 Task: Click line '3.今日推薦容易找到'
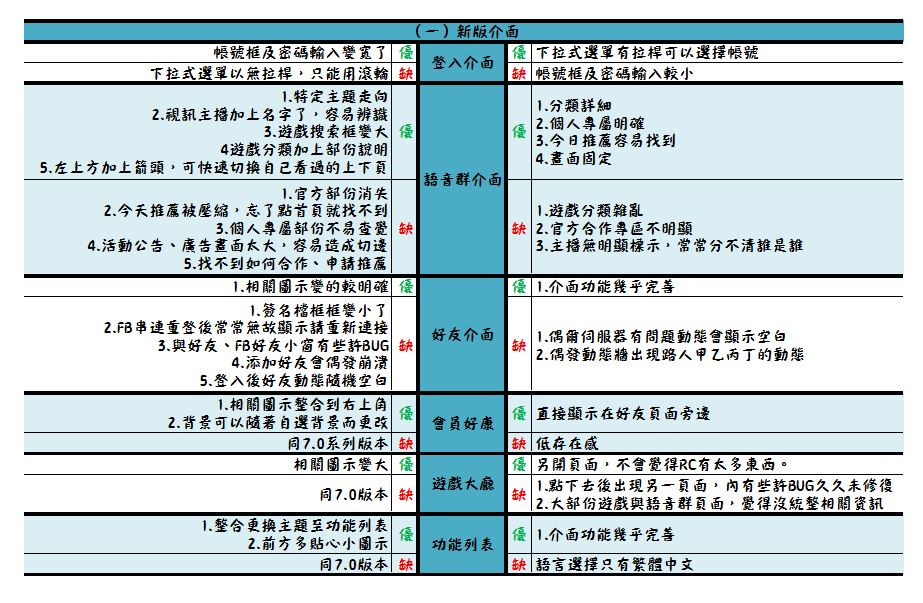[x=605, y=141]
